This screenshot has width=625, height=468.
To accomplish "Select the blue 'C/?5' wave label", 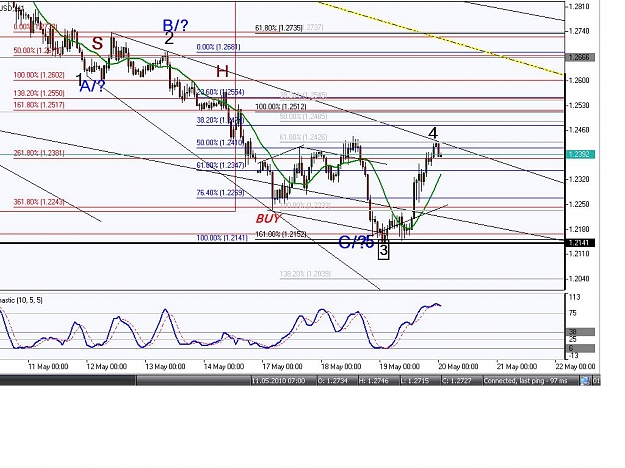I will coord(356,242).
